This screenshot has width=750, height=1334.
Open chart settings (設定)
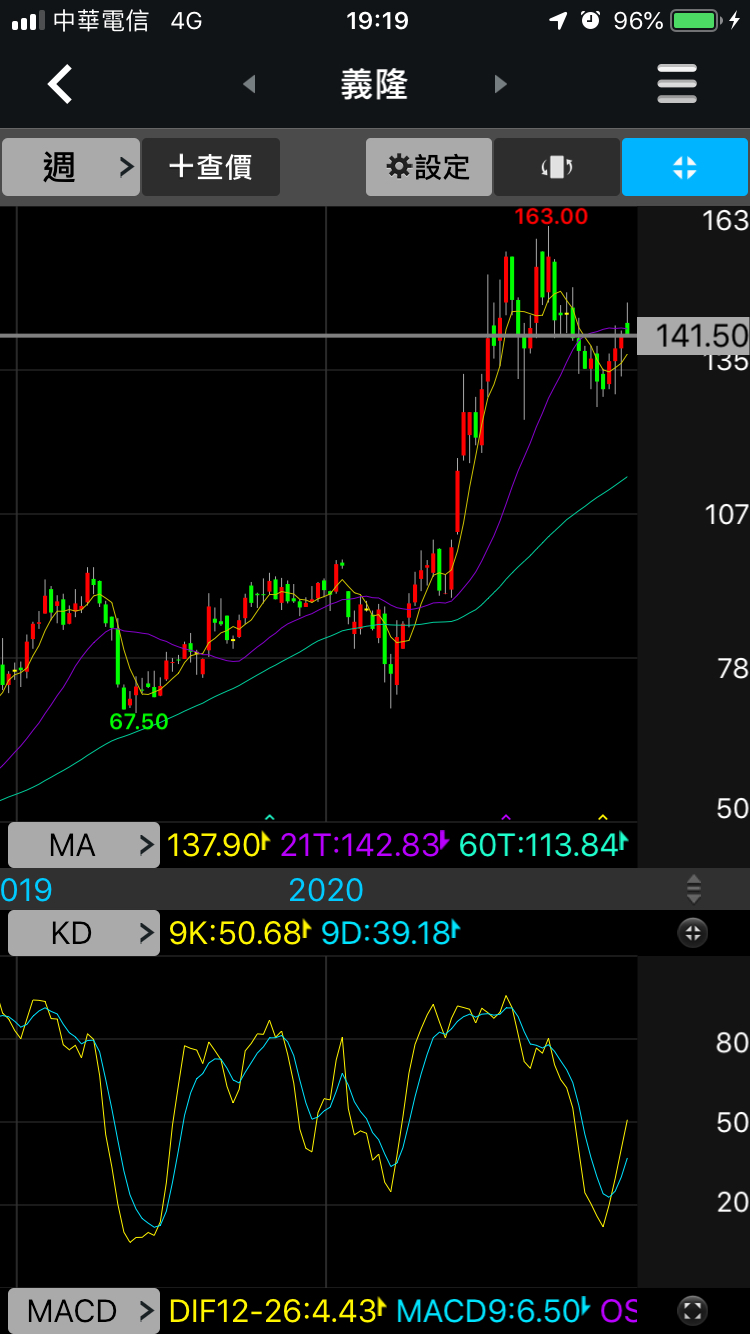click(429, 167)
